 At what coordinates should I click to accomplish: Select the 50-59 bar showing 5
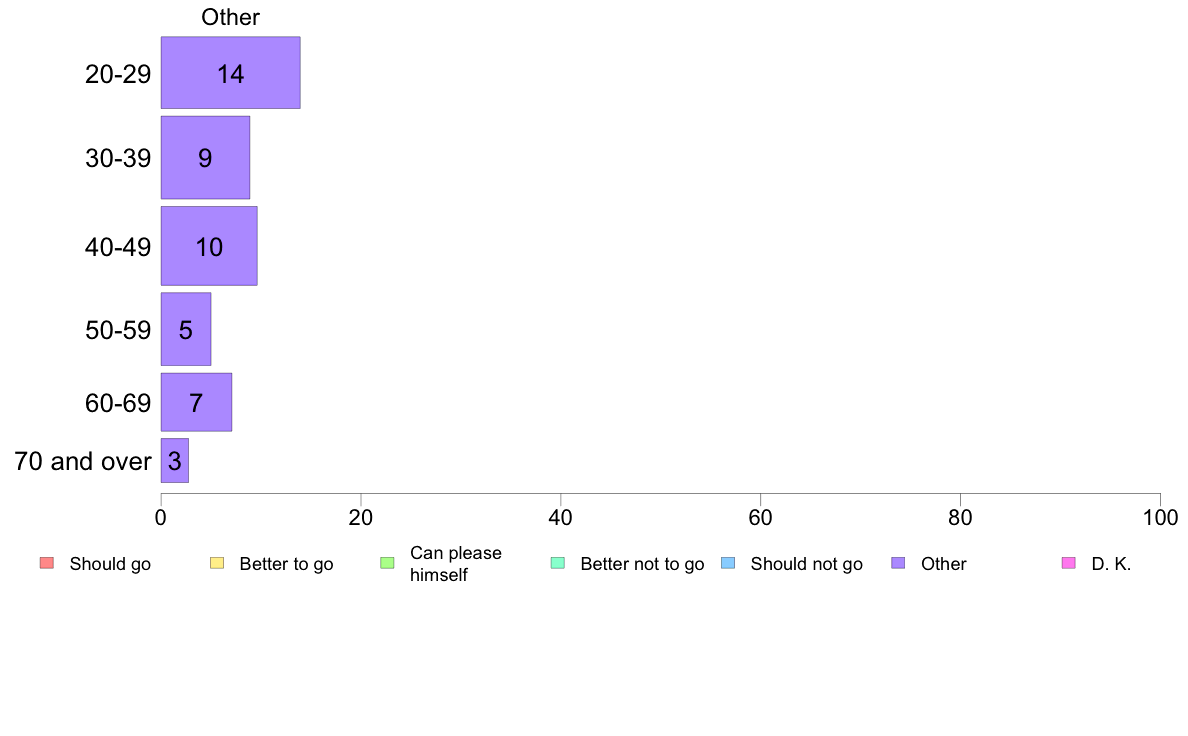point(186,329)
